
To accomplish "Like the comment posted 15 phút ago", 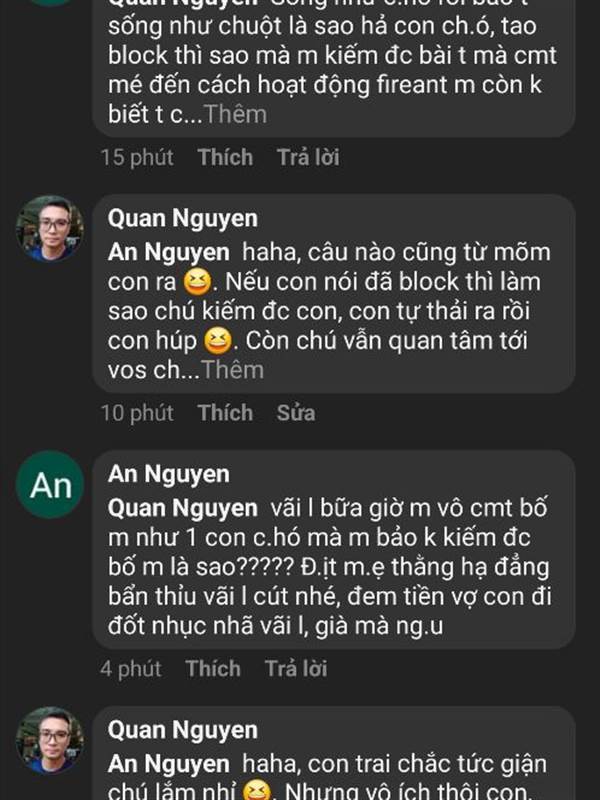I will coord(225,157).
